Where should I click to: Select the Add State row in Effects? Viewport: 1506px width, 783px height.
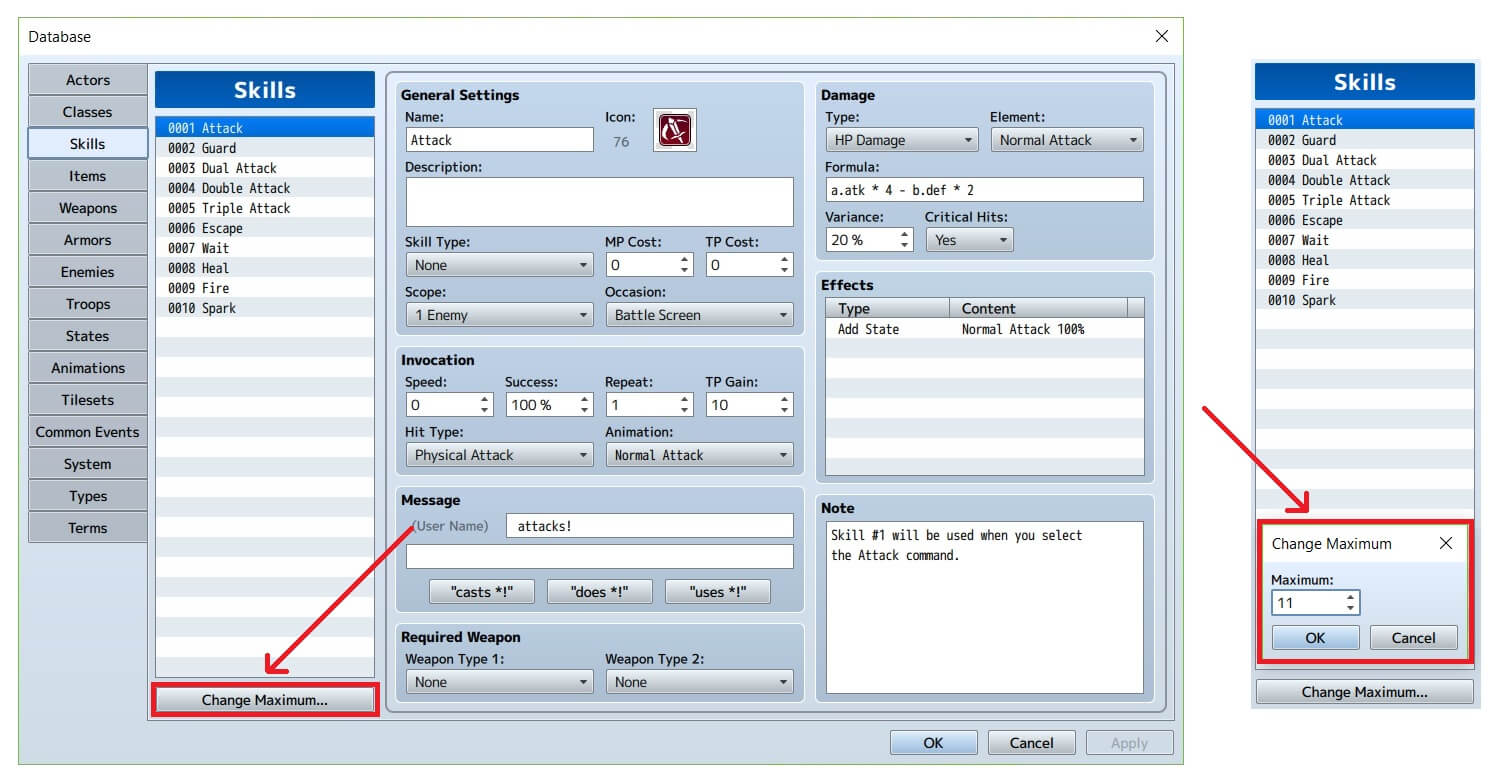coord(985,329)
